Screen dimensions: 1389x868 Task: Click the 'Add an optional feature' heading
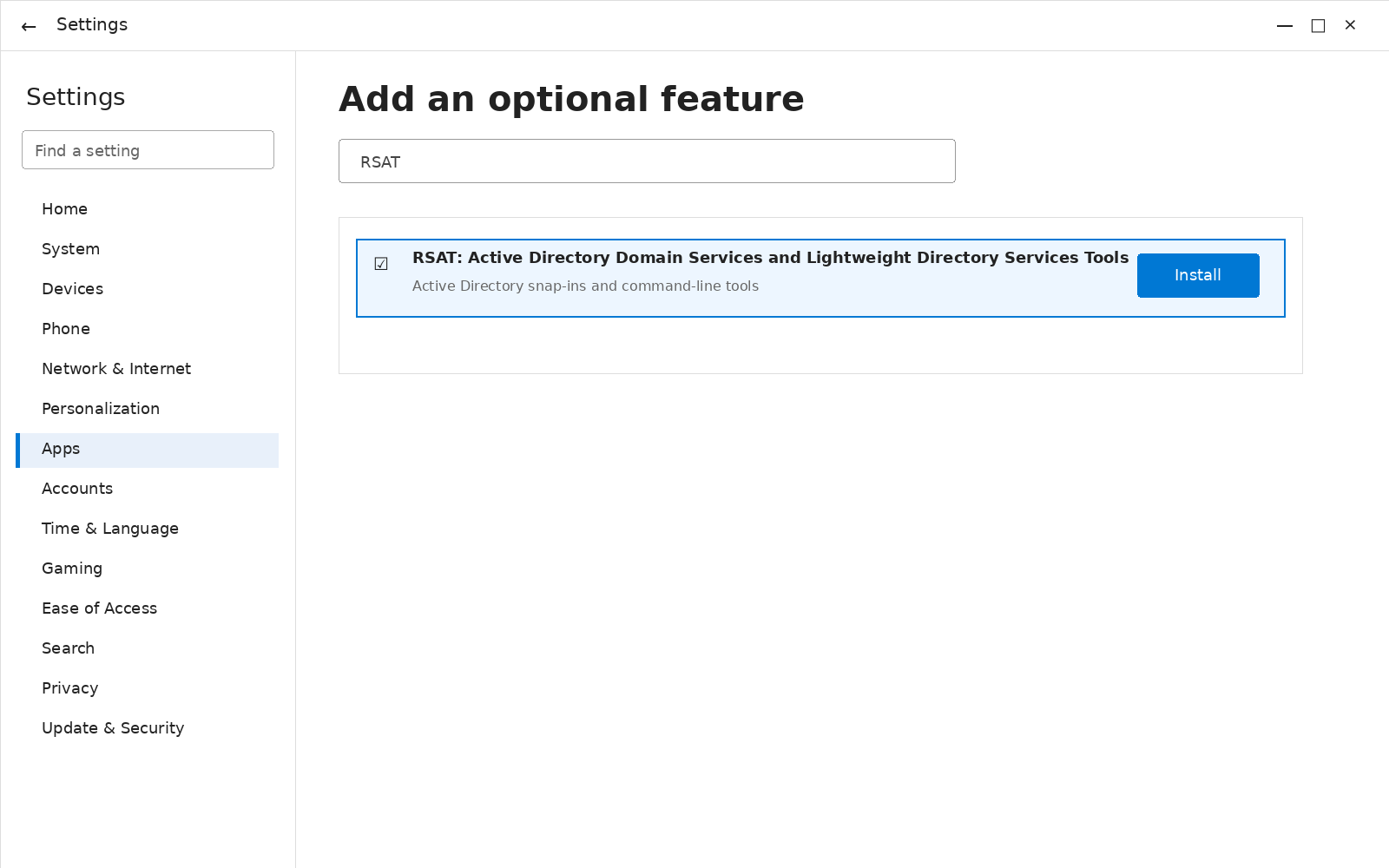(x=571, y=99)
